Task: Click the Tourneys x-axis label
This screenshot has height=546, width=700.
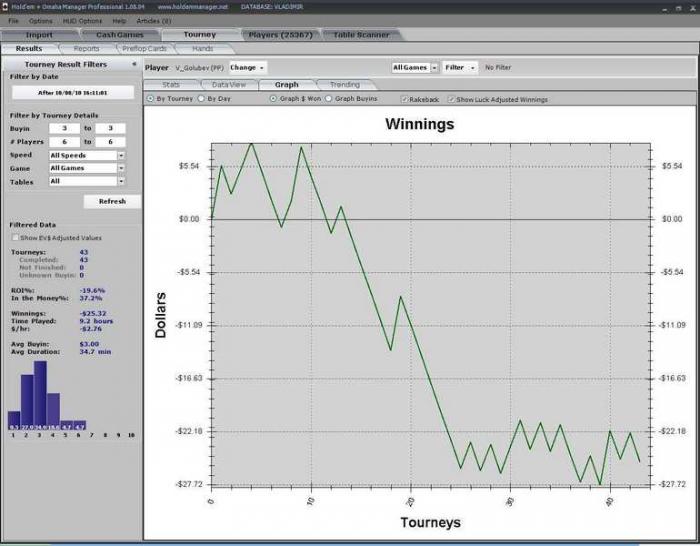Action: click(430, 522)
